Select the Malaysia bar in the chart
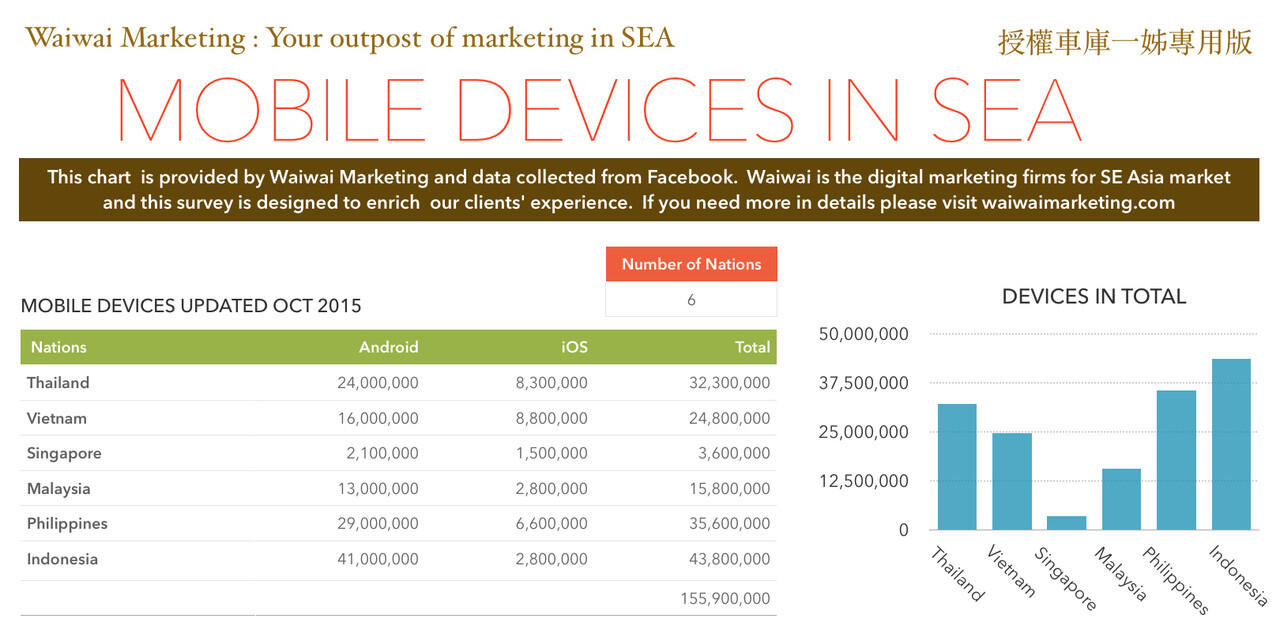The image size is (1280, 626). click(1121, 499)
